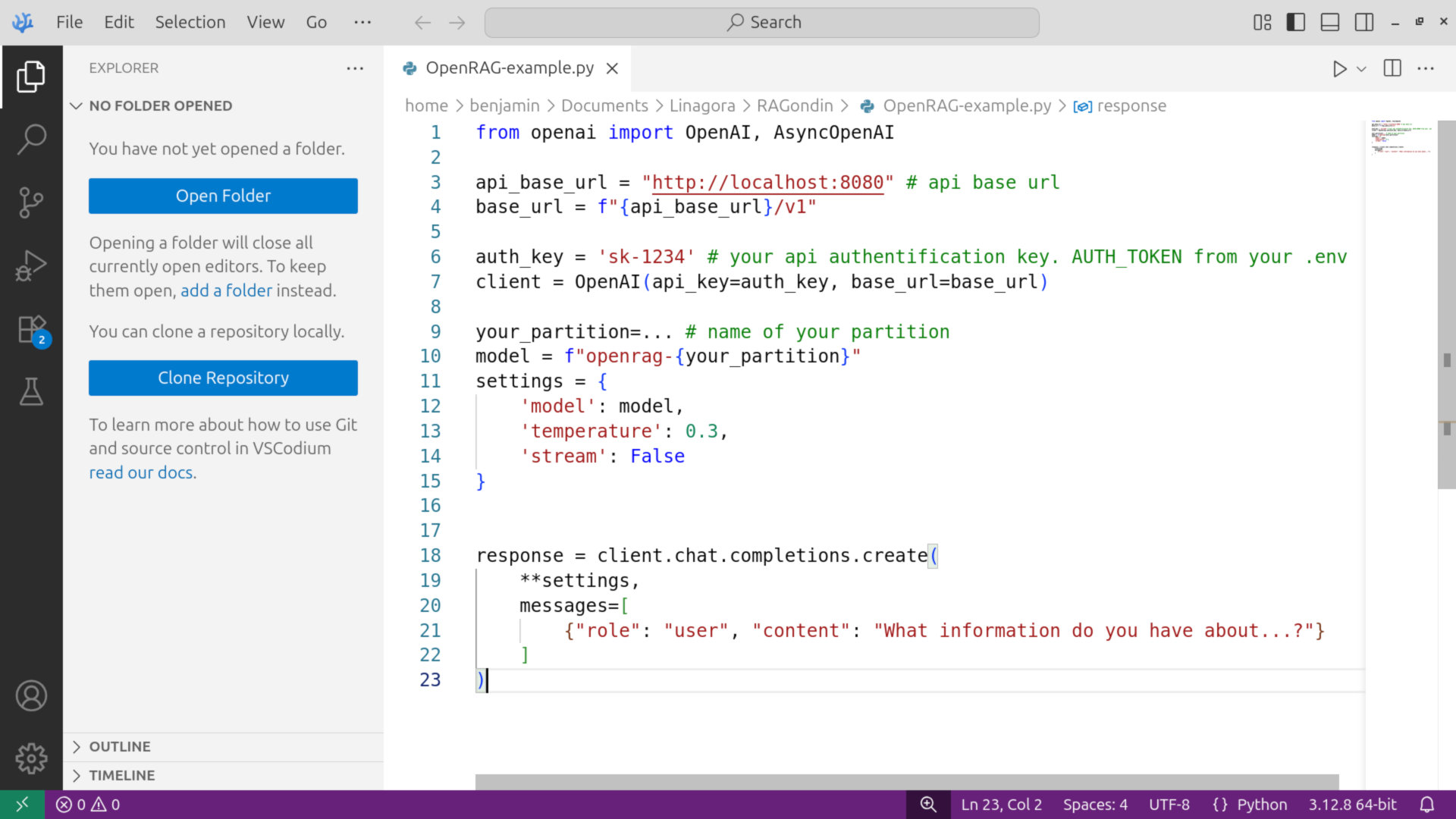This screenshot has height=819, width=1456.
Task: Select the home breadcrumb
Action: 426,106
